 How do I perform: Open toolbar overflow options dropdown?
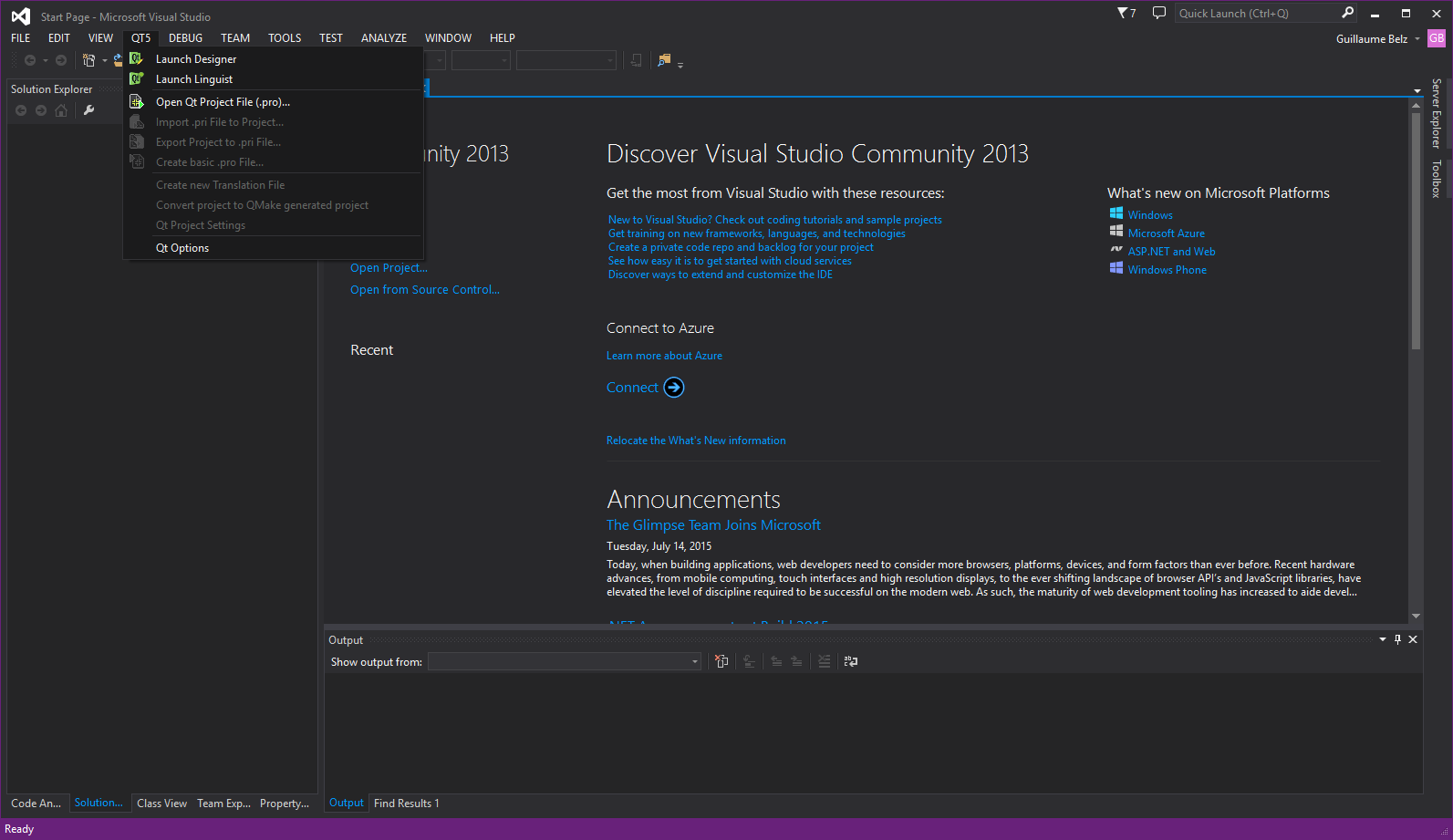click(x=680, y=65)
